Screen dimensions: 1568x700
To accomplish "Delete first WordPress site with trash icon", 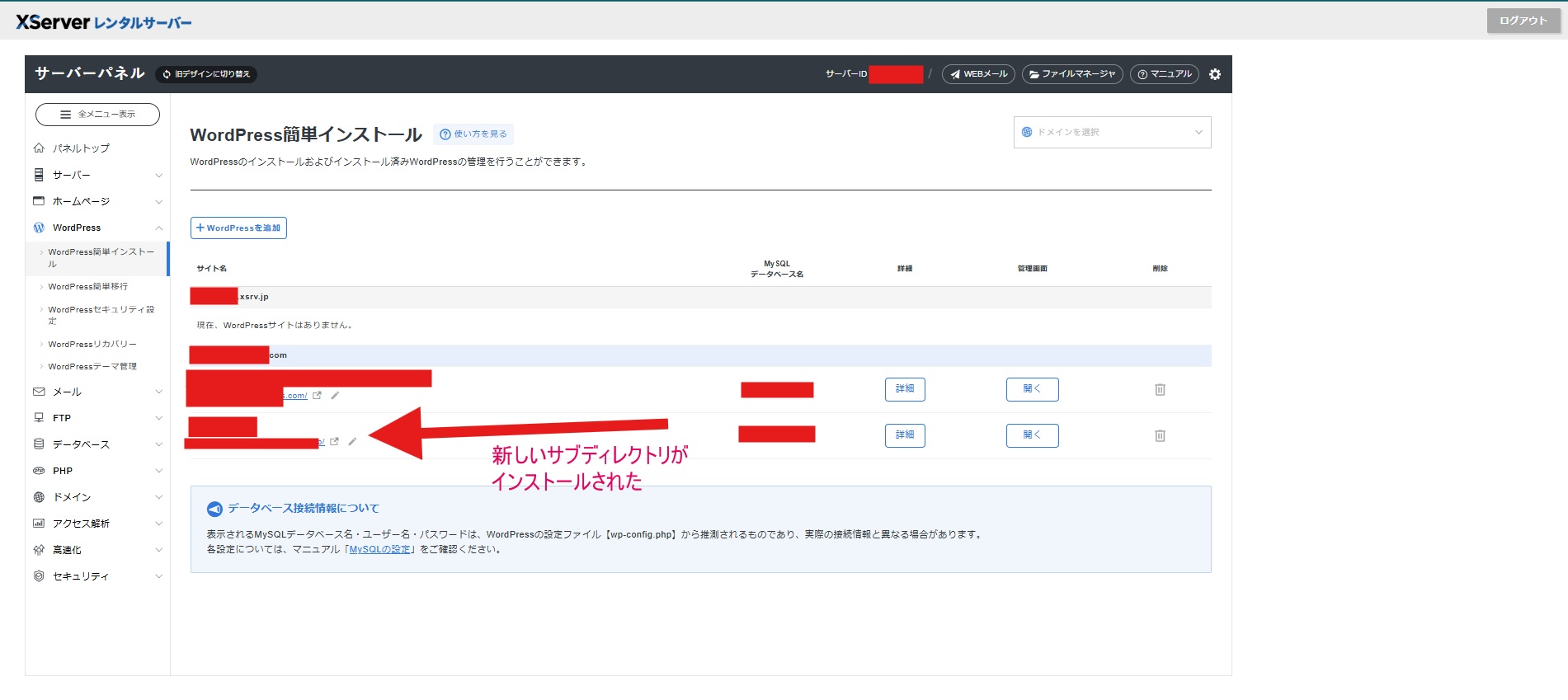I will (1160, 389).
